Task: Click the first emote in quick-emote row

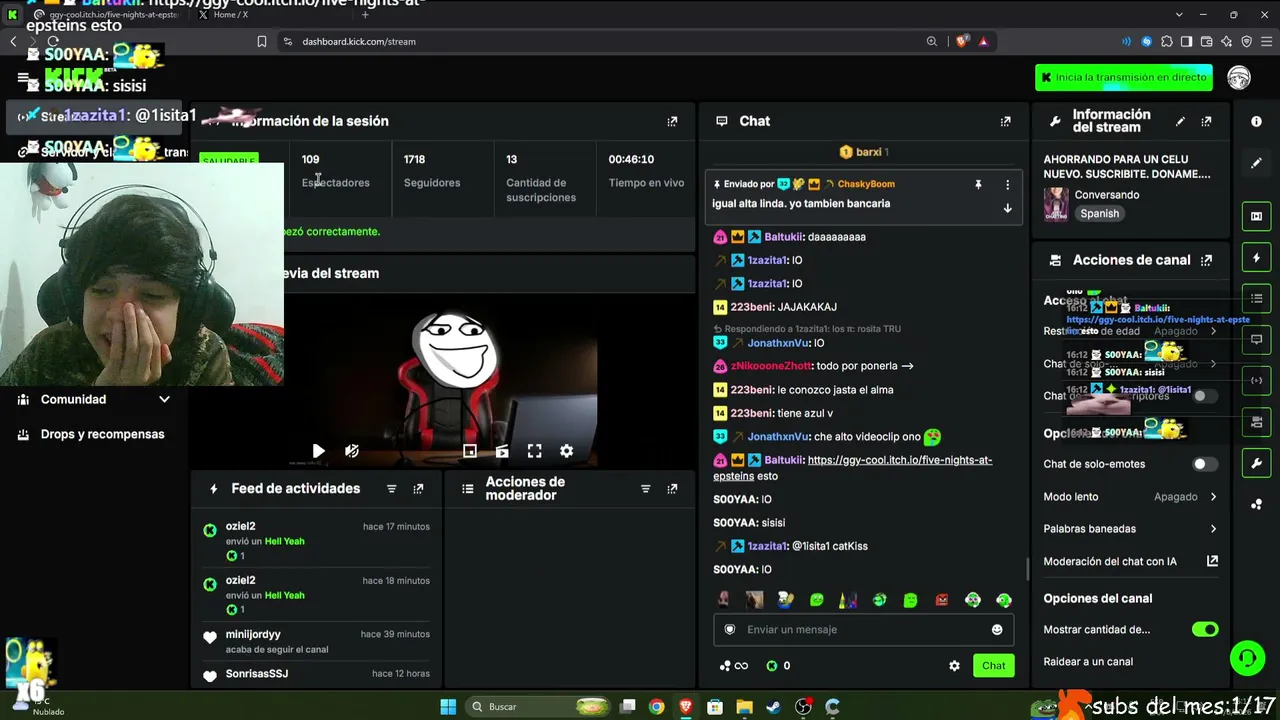Action: click(x=723, y=600)
